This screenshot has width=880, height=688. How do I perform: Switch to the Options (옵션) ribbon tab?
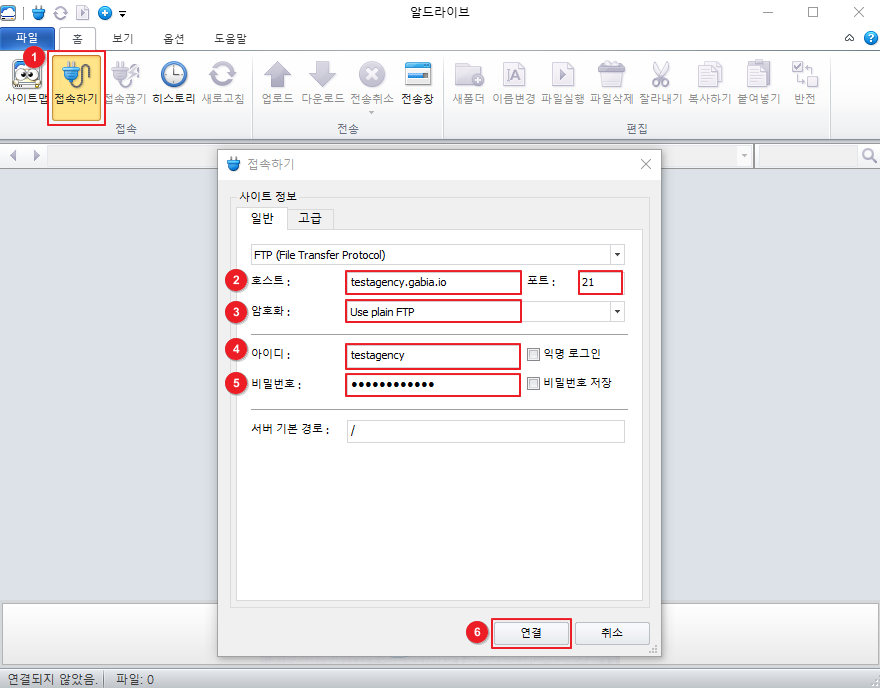173,39
